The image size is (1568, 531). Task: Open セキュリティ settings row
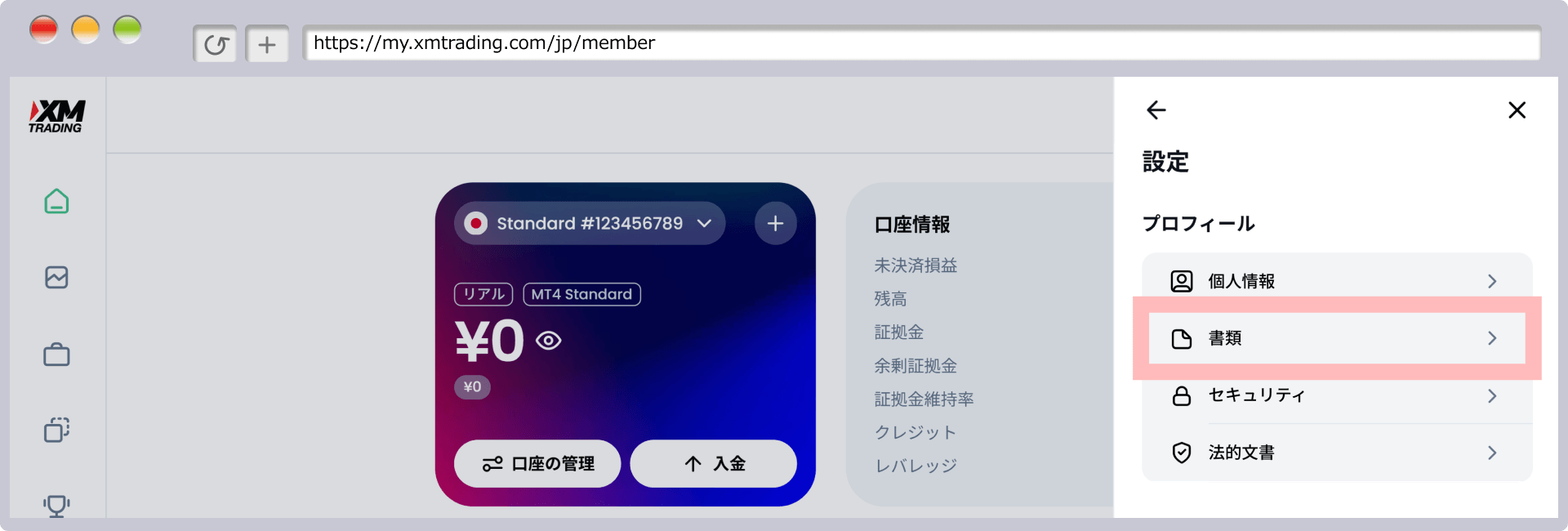tap(1337, 395)
